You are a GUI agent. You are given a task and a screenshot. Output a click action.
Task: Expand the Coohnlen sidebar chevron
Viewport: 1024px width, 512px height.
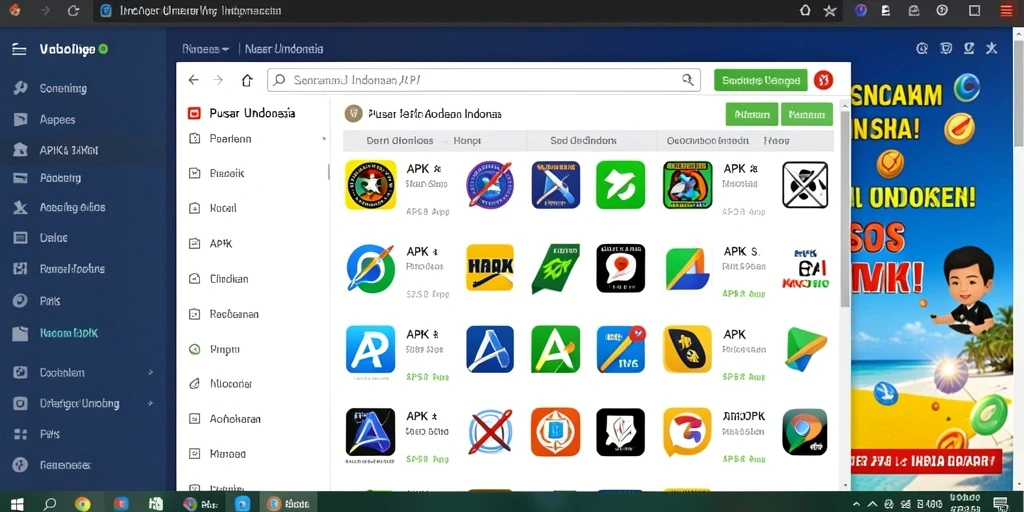[150, 372]
